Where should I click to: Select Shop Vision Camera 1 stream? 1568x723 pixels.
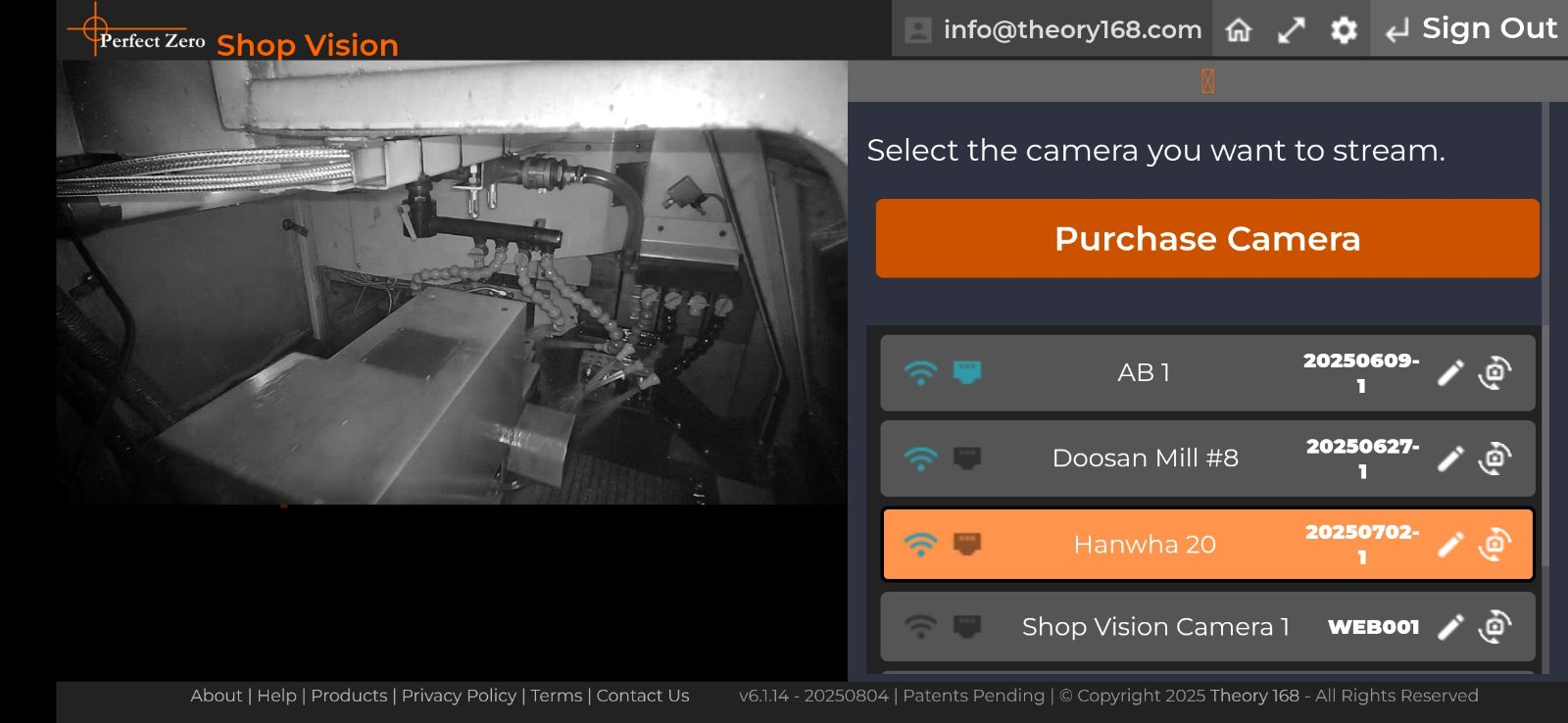(x=1154, y=627)
